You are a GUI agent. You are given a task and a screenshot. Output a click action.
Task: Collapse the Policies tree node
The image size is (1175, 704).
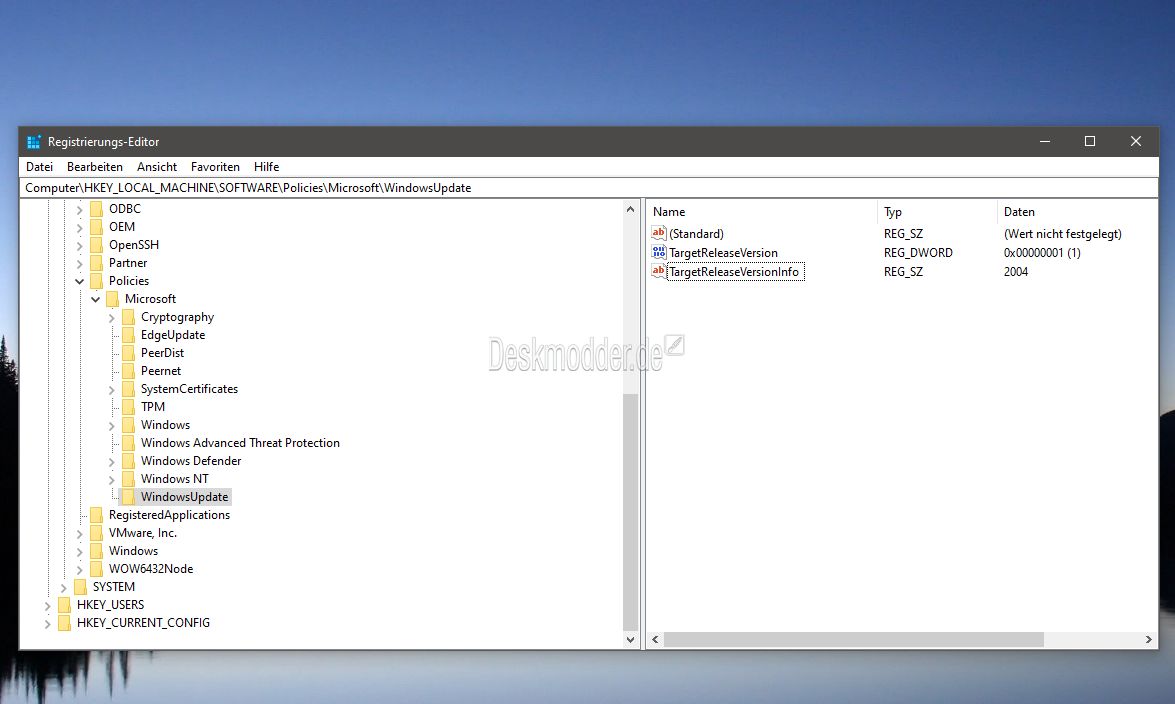point(79,281)
